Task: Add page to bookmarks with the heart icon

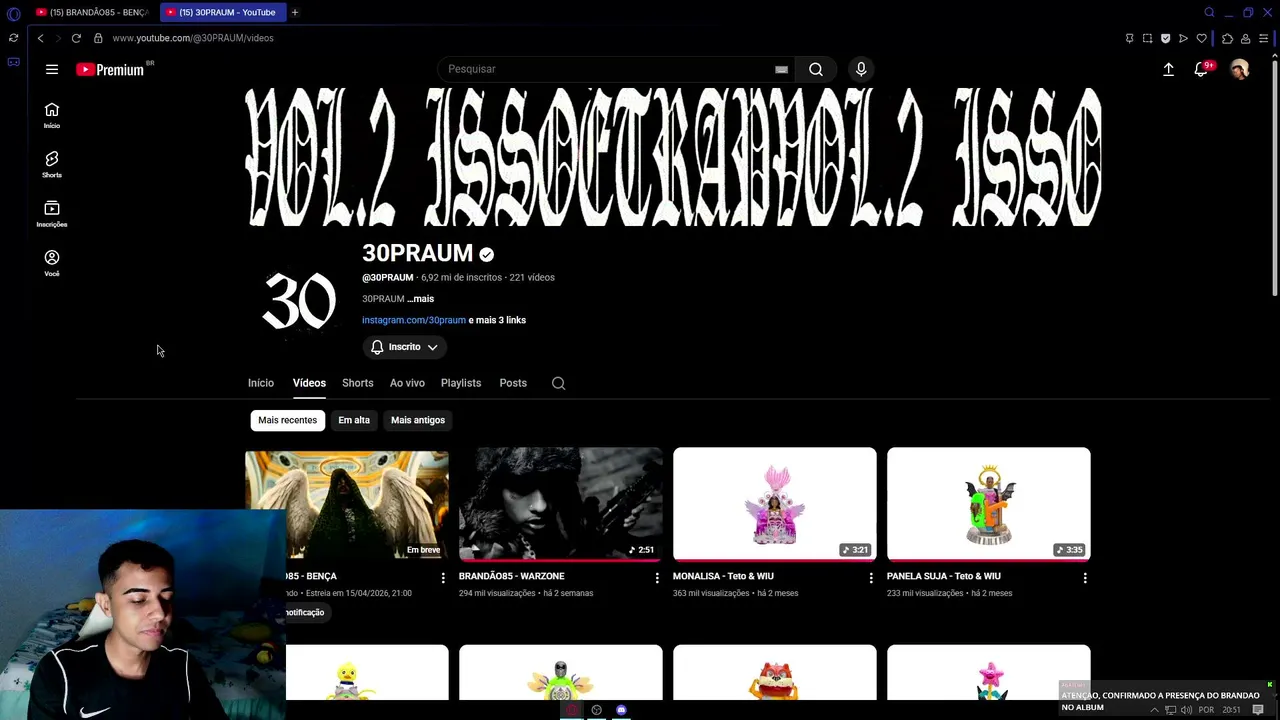Action: [1201, 39]
